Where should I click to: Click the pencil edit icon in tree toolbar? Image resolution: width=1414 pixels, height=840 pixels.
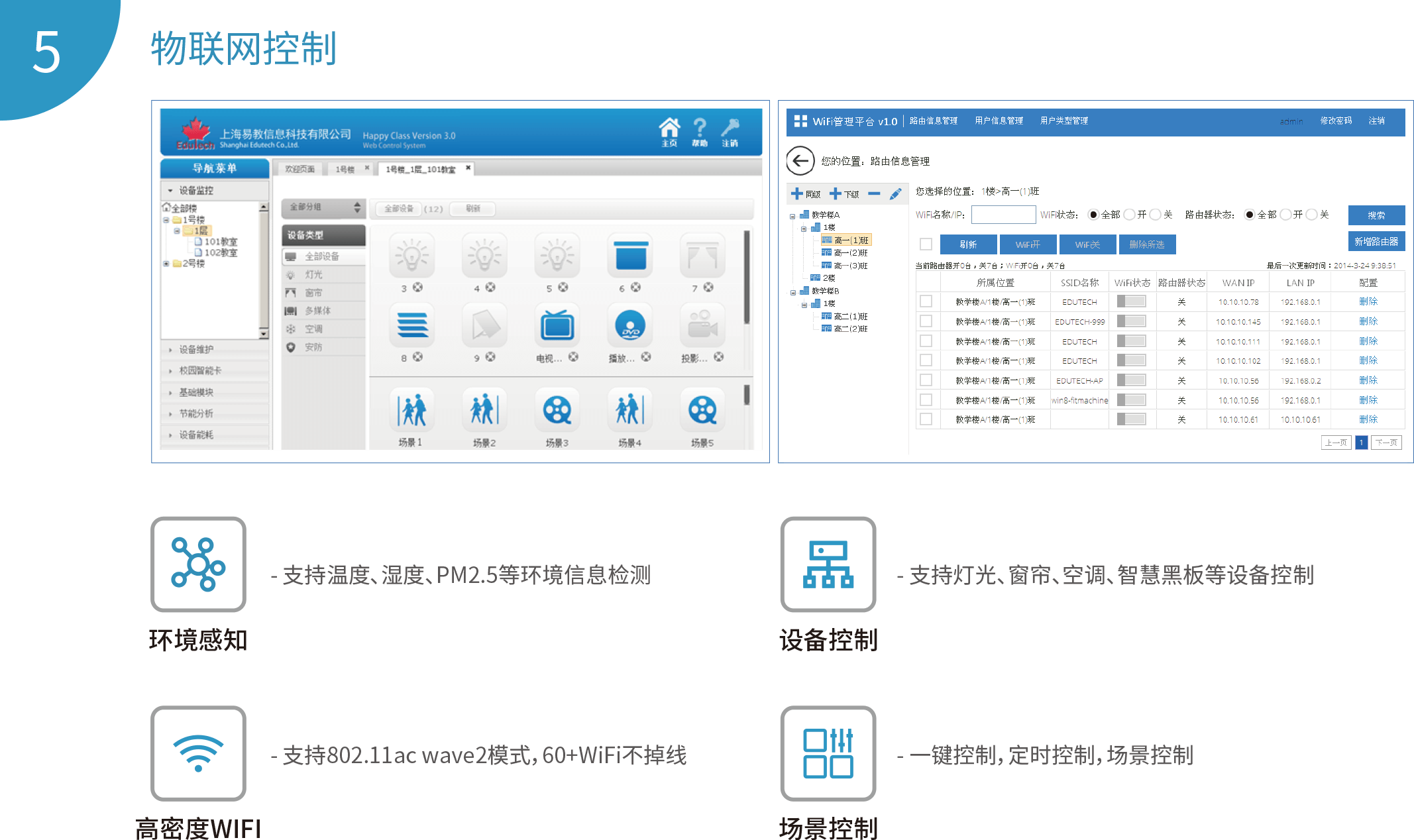(895, 194)
